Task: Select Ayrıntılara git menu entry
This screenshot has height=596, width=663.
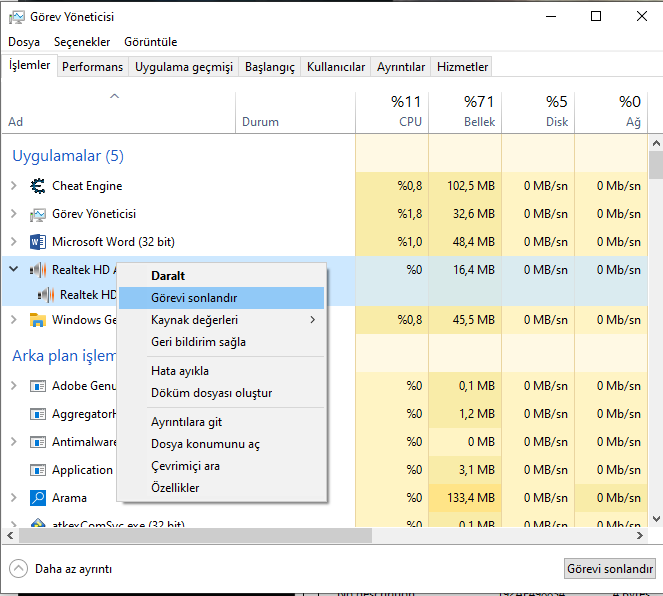Action: [222, 422]
